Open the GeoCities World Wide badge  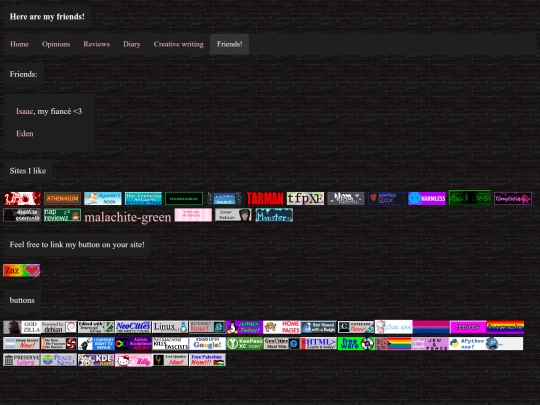282,344
